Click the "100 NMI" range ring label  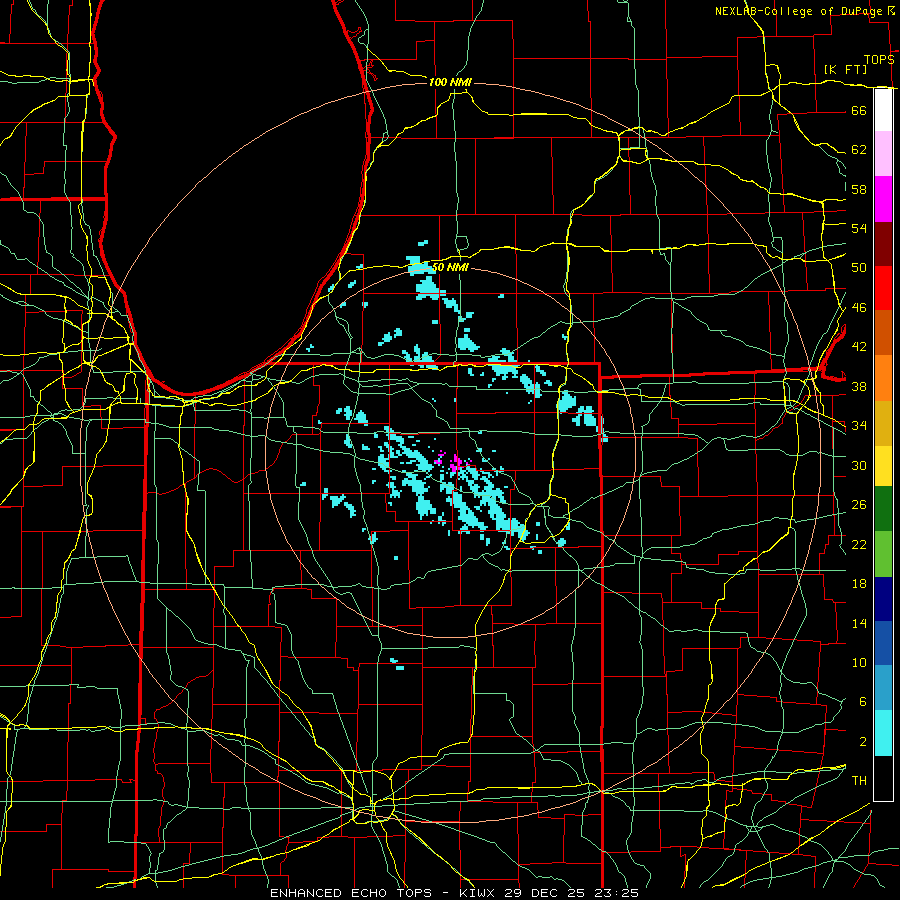click(450, 82)
